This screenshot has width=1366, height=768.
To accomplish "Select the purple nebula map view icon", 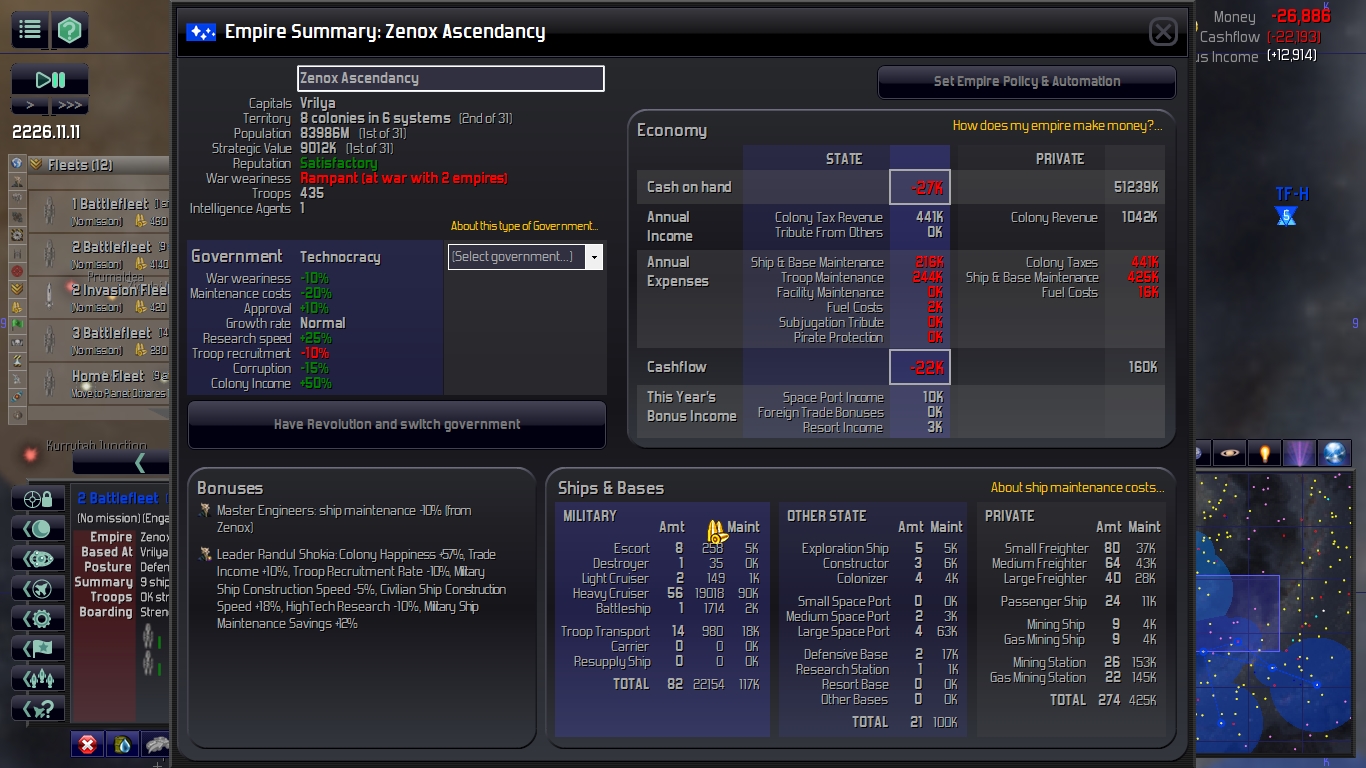I will coord(1299,453).
